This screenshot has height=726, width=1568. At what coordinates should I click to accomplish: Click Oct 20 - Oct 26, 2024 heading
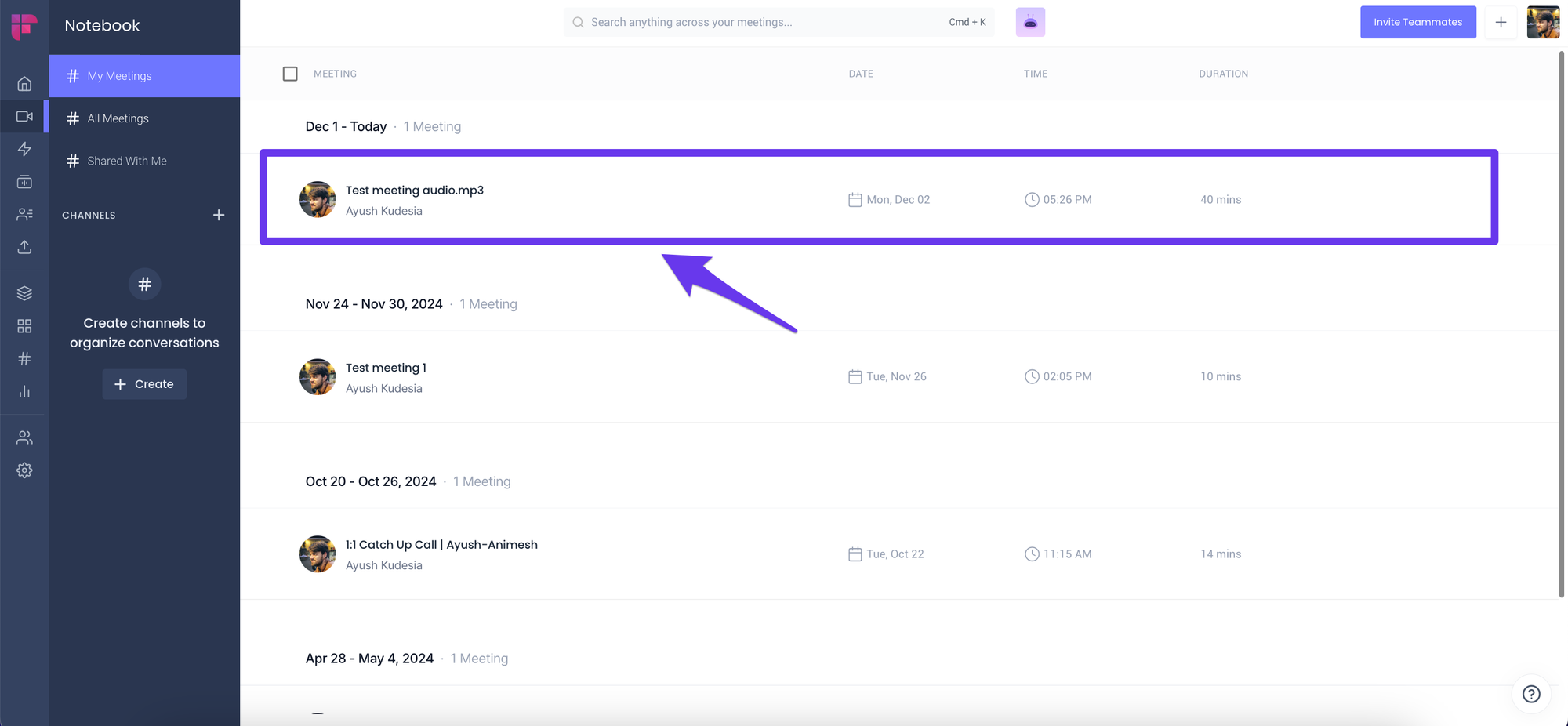[371, 481]
